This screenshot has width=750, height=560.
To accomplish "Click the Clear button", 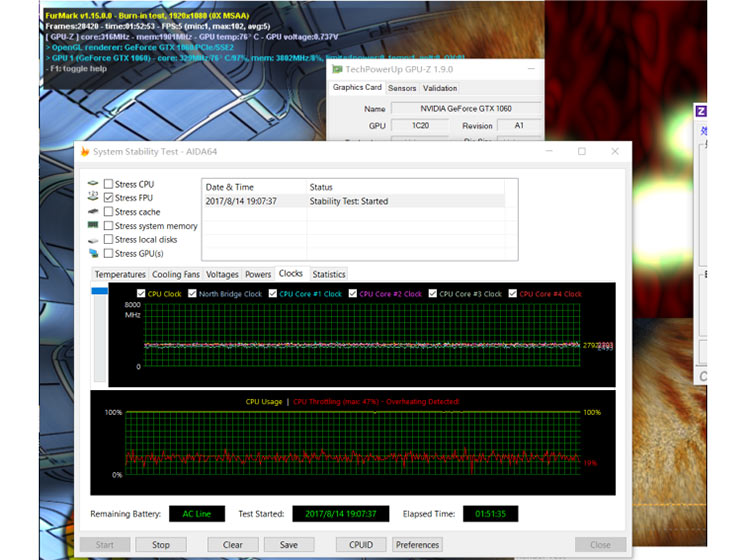I will pos(232,545).
